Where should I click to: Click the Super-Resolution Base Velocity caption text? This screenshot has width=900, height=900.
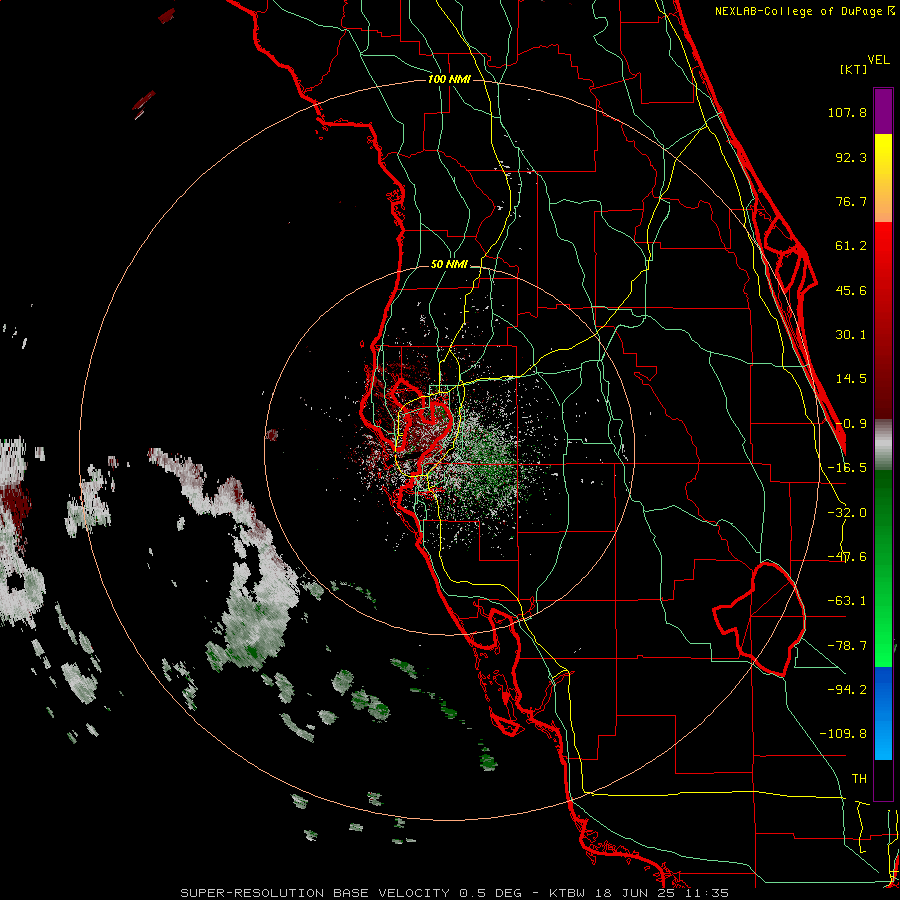tap(455, 893)
